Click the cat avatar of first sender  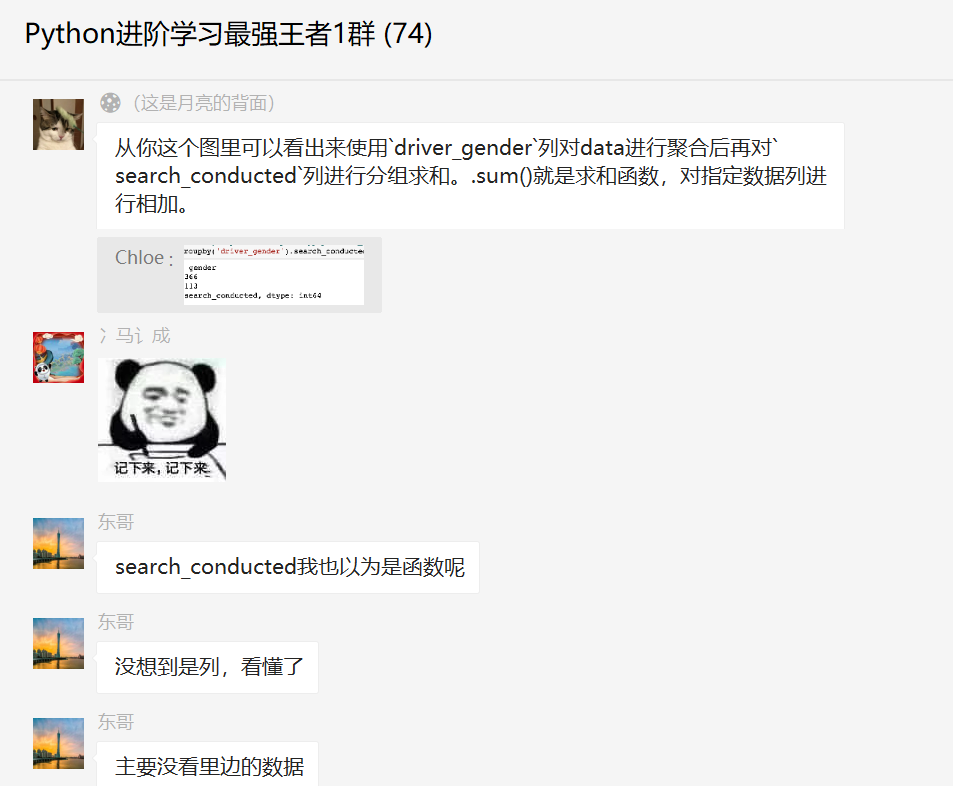coord(58,125)
